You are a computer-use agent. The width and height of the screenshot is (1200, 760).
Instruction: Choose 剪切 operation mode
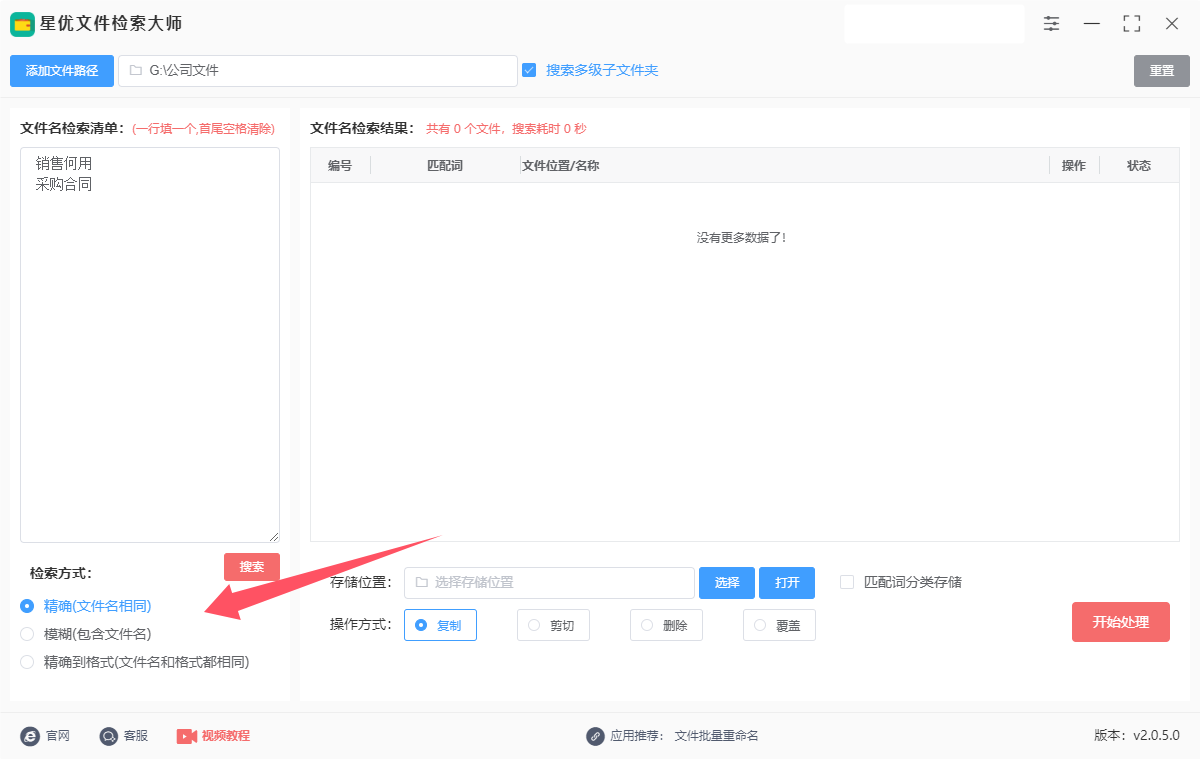(x=553, y=625)
